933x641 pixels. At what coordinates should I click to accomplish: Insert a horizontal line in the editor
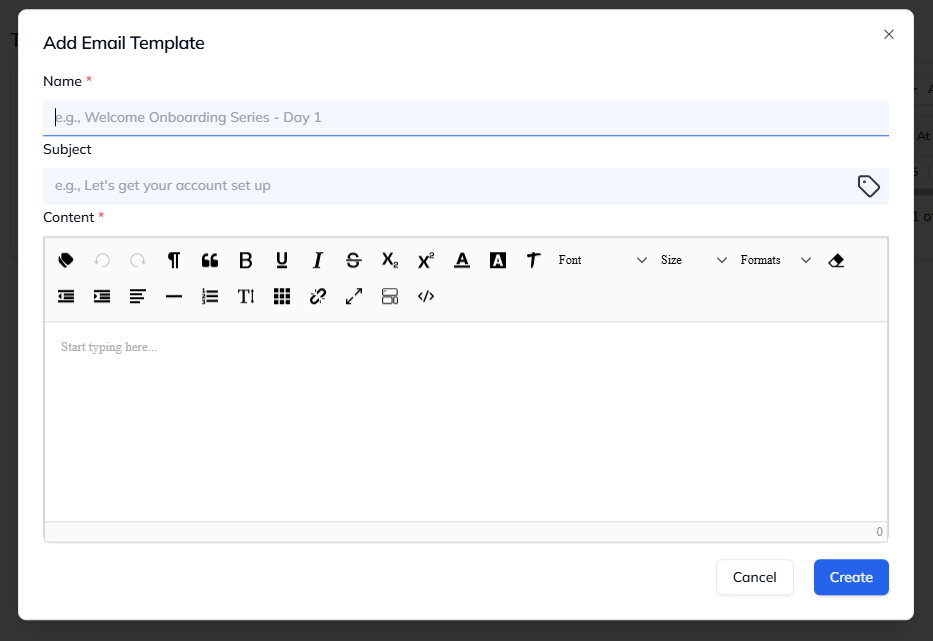[x=173, y=296]
